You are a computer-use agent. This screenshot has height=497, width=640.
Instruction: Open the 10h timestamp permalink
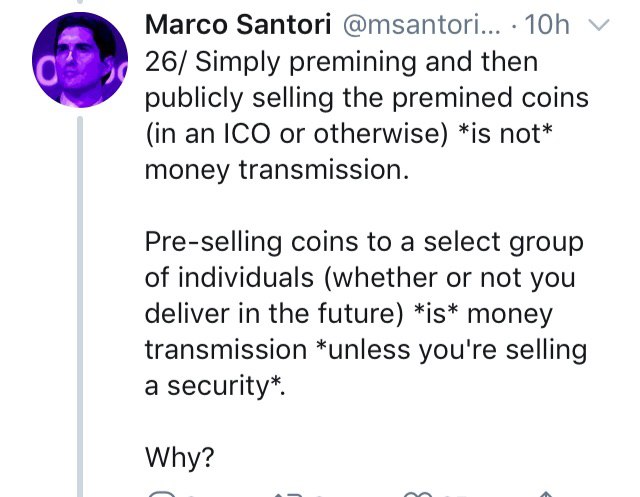(x=547, y=25)
